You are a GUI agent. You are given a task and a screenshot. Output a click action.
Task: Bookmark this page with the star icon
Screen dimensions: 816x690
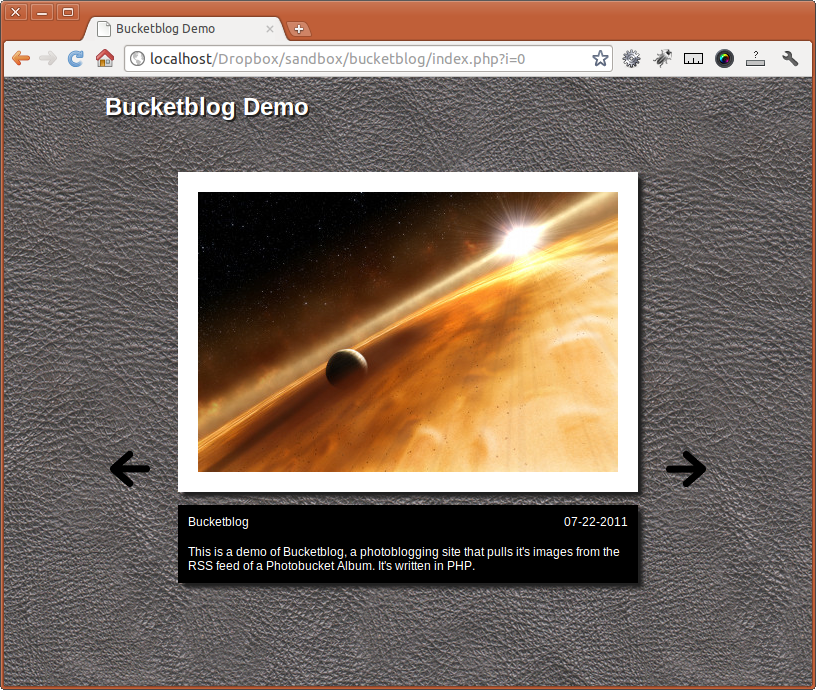(600, 58)
